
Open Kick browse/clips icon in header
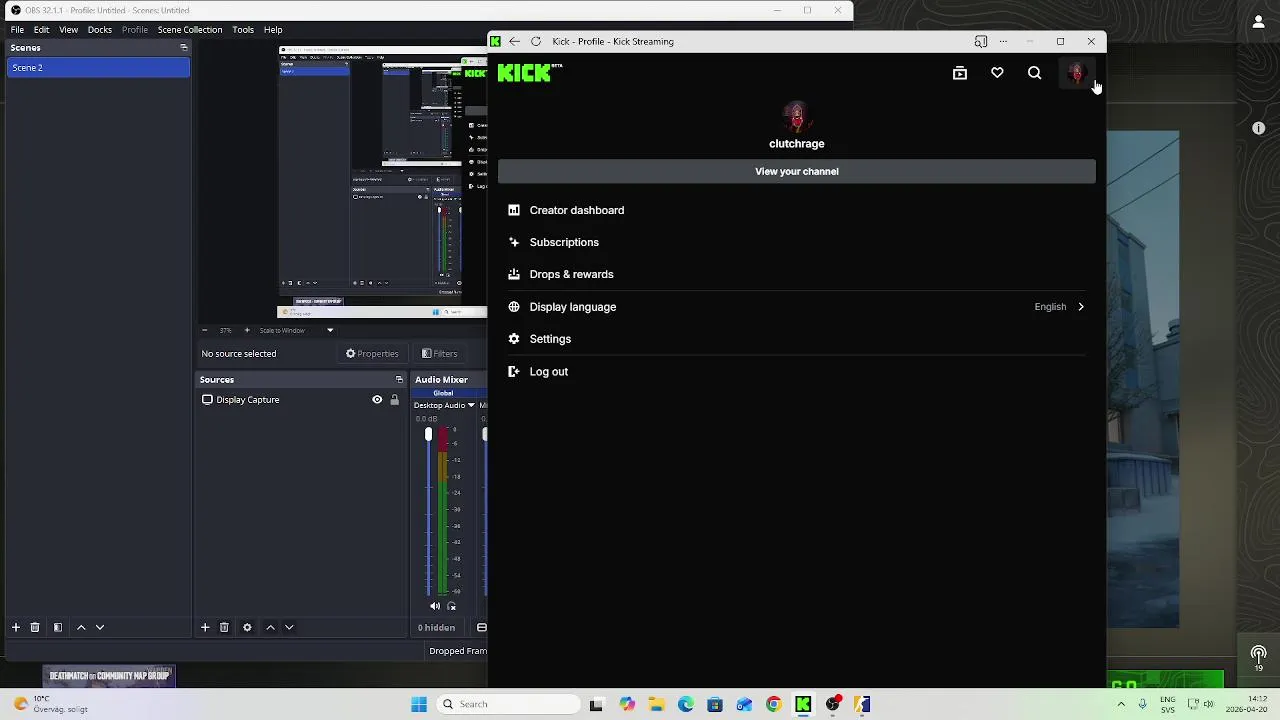[960, 73]
